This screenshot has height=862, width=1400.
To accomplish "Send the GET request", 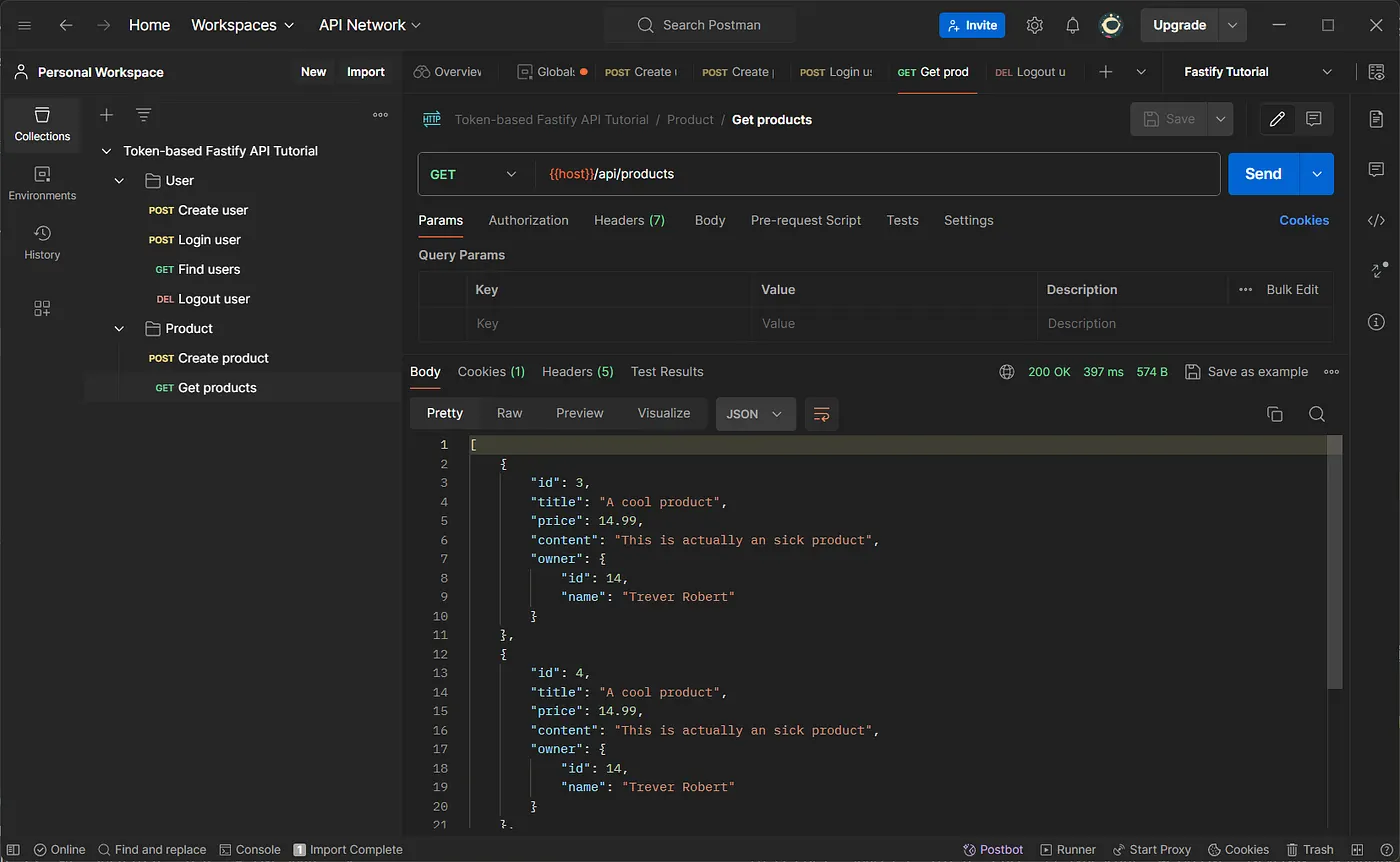I will pos(1263,174).
